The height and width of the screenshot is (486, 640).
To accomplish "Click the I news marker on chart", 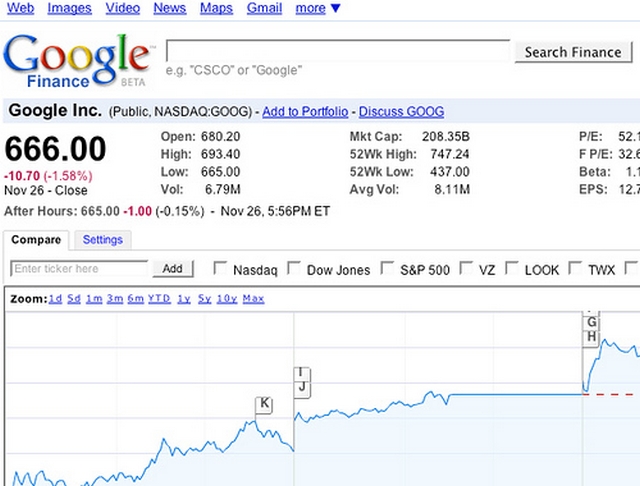I will (x=302, y=373).
